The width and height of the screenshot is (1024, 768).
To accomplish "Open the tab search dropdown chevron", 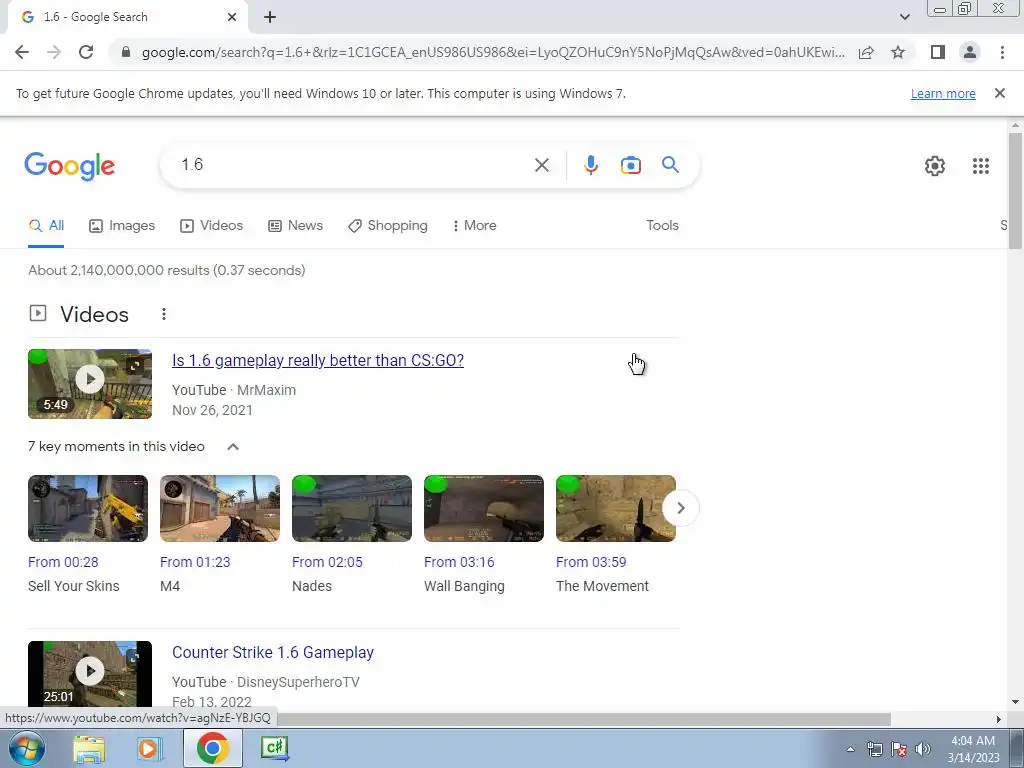I will pyautogui.click(x=904, y=17).
